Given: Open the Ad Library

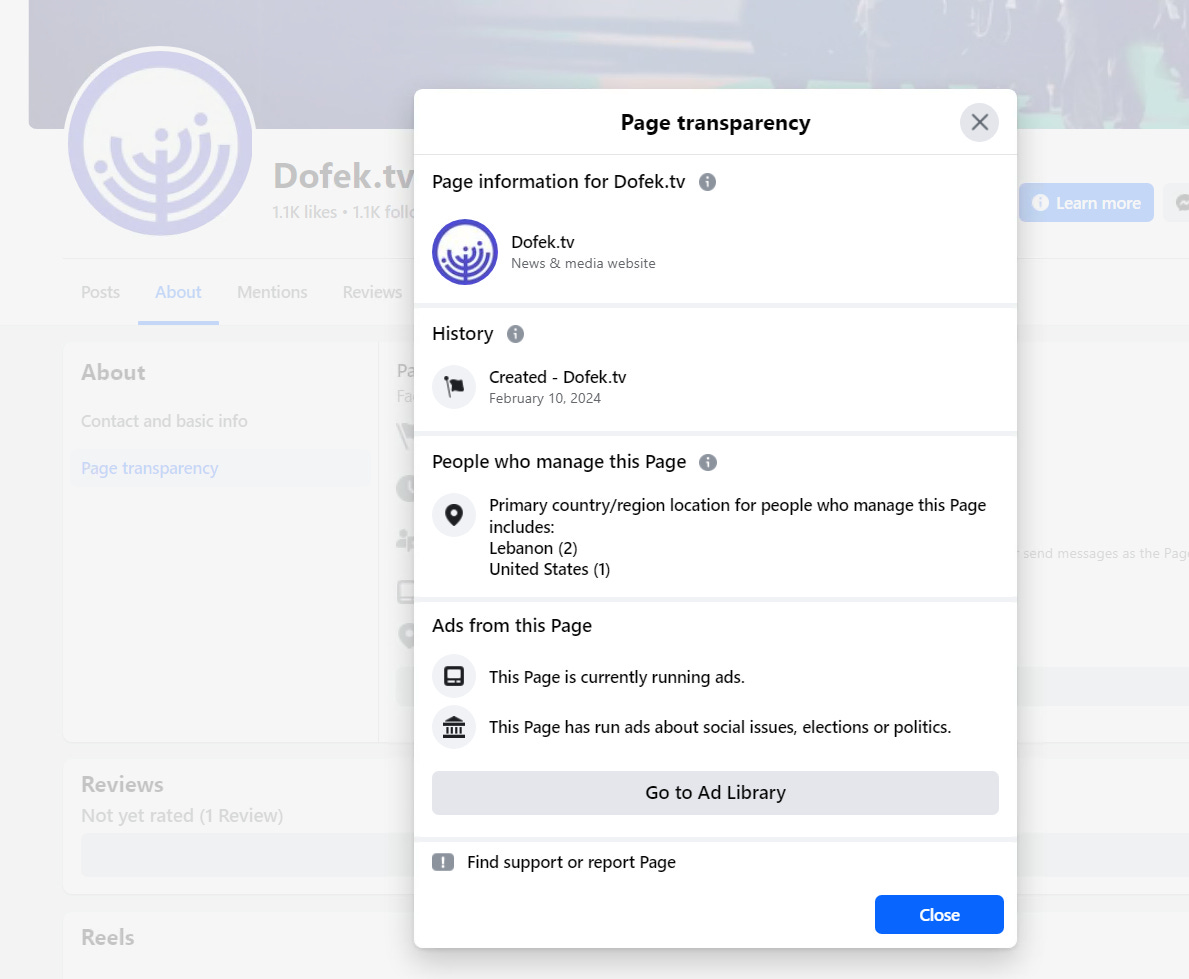Looking at the screenshot, I should (x=715, y=792).
